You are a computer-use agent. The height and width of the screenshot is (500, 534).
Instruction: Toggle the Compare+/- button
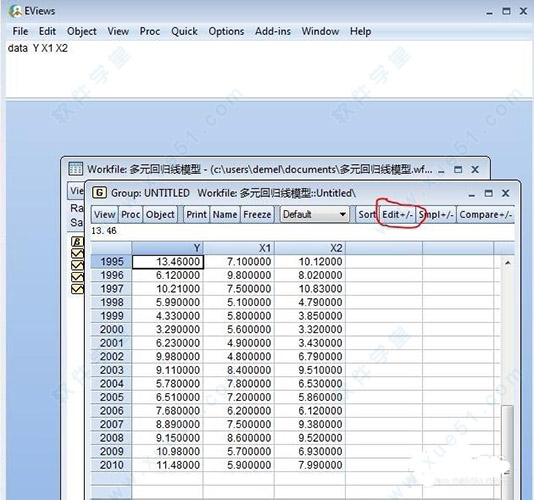485,215
